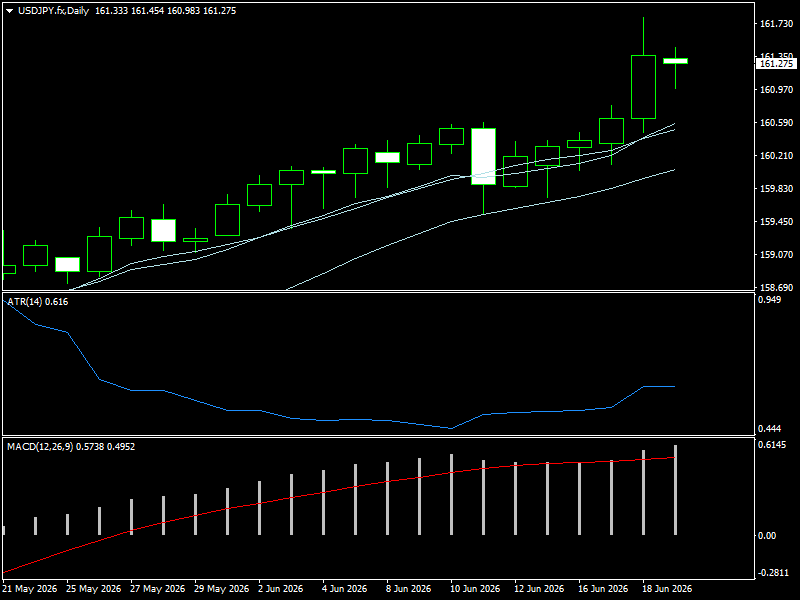Select the 21 May 2026 date label
The width and height of the screenshot is (800, 600).
coord(30,589)
